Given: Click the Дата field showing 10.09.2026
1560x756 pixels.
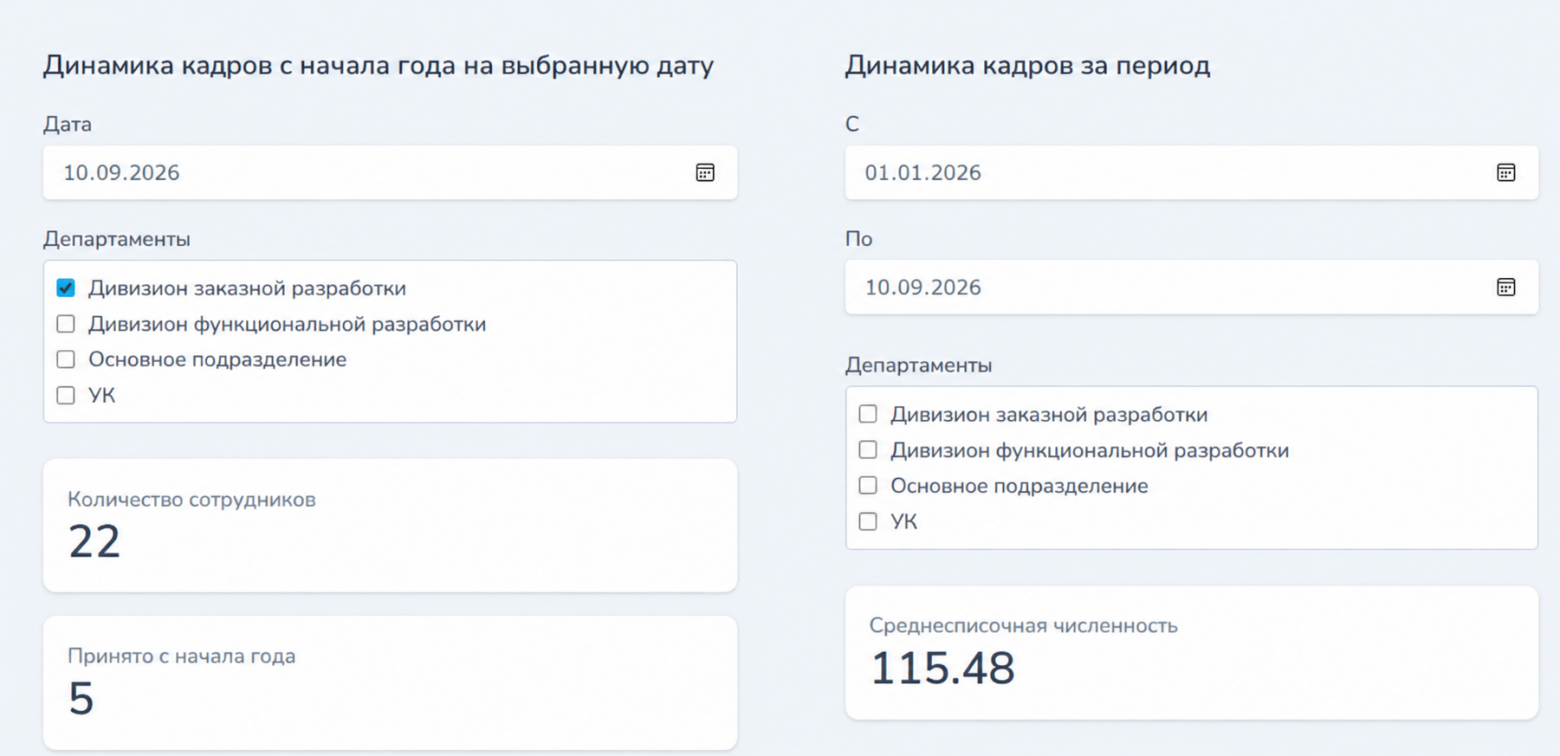Looking at the screenshot, I should 390,173.
